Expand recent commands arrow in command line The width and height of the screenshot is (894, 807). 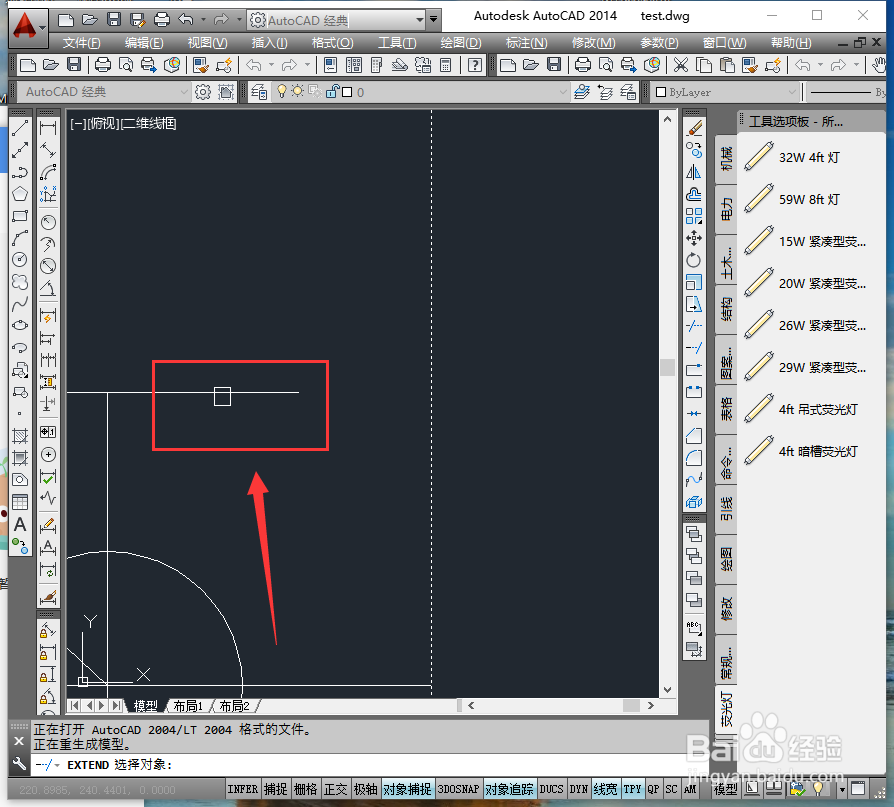click(57, 765)
